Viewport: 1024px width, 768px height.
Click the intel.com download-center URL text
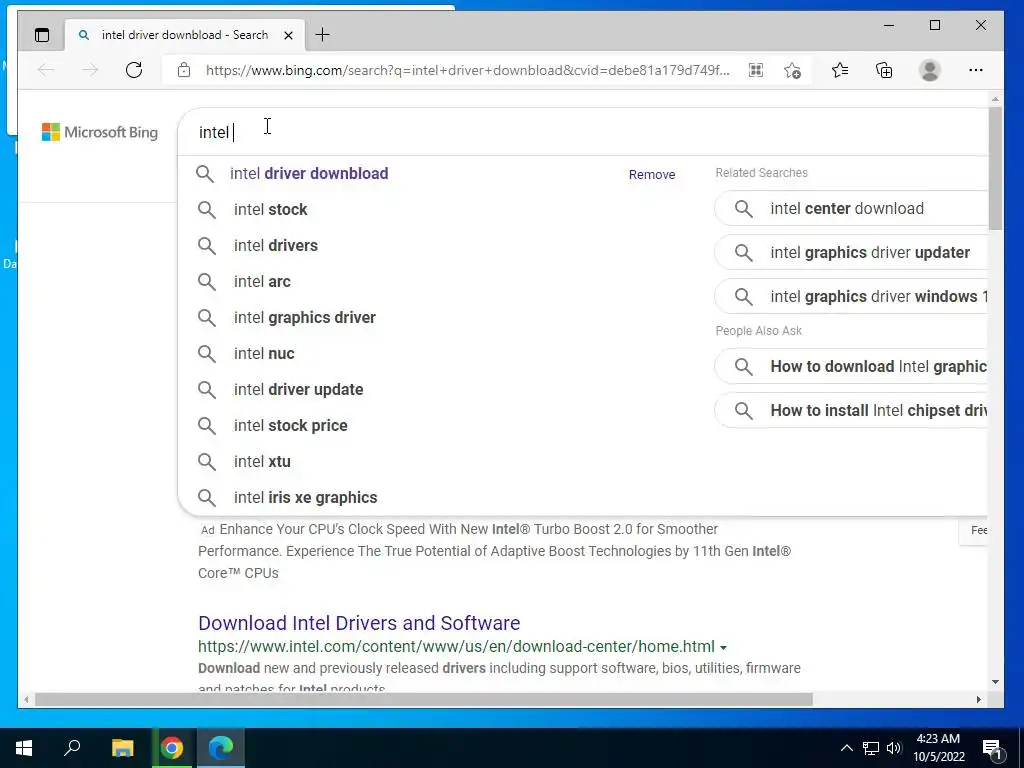coord(456,647)
